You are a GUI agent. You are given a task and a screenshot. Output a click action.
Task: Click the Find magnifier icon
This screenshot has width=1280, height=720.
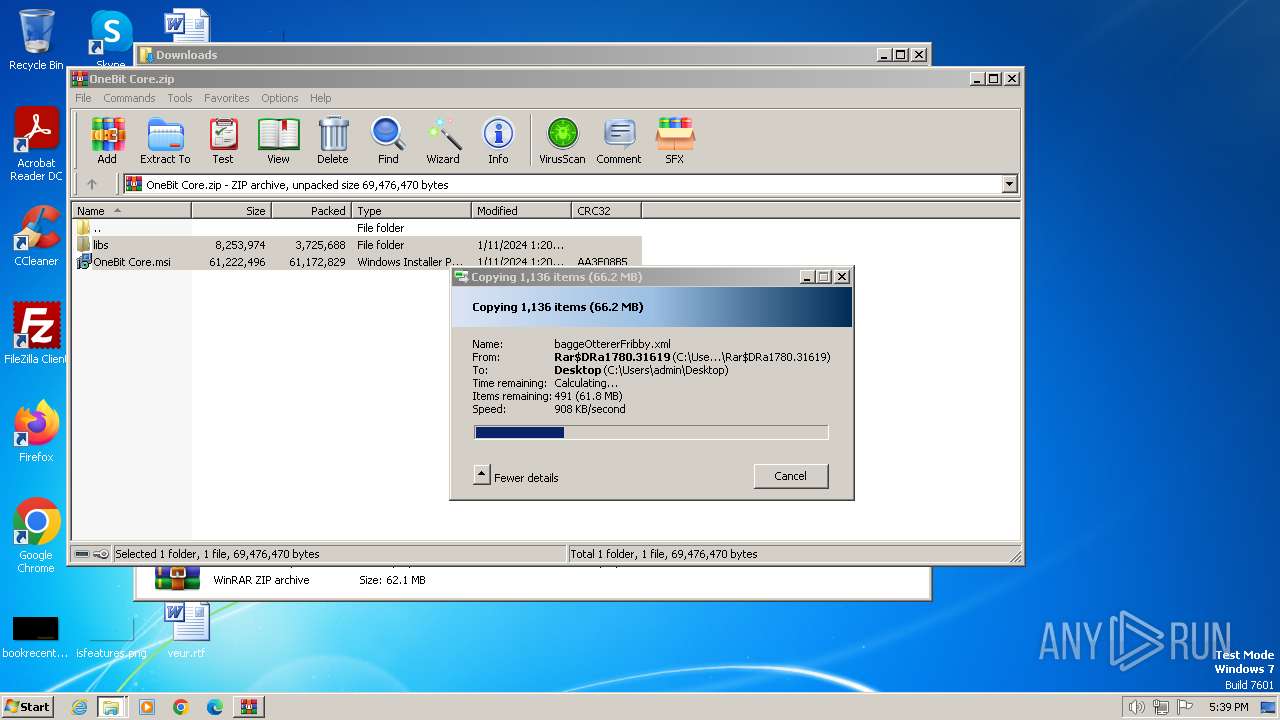388,140
